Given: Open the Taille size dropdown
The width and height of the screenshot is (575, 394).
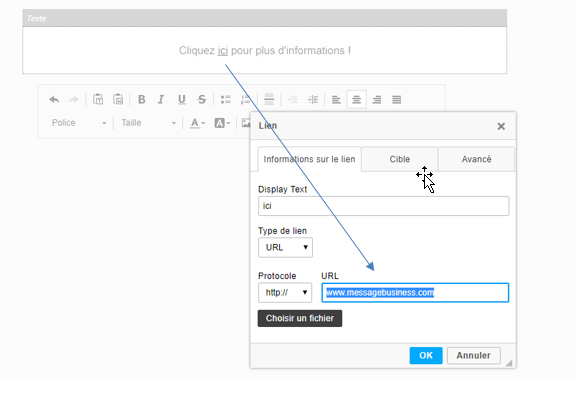Looking at the screenshot, I should click(x=149, y=123).
